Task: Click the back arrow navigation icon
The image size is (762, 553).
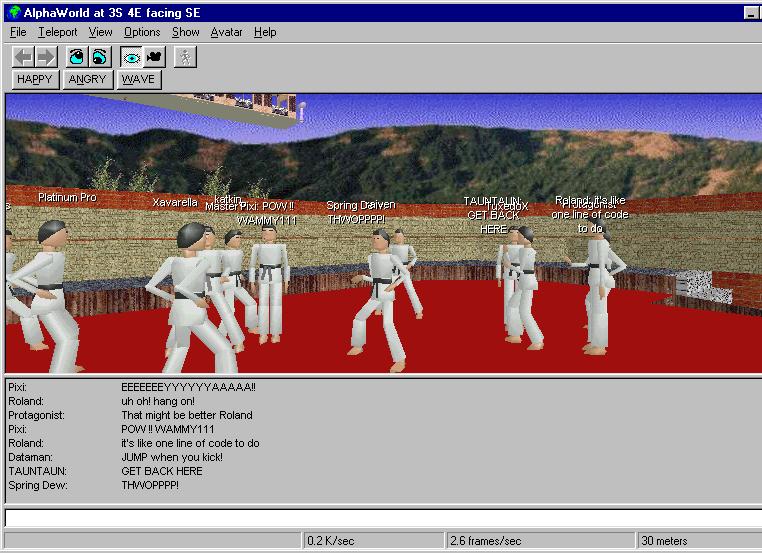Action: click(23, 57)
